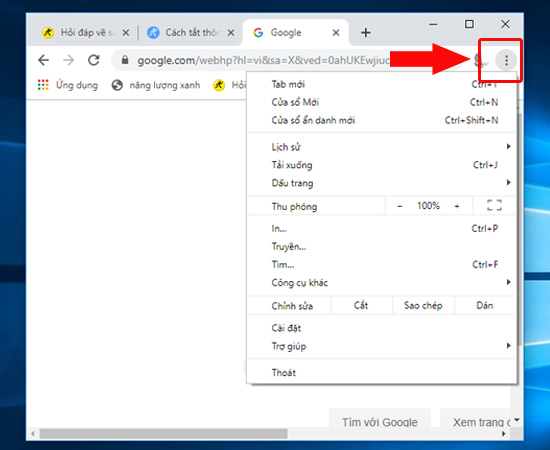Open the Chrome three-dot menu button

pos(506,60)
